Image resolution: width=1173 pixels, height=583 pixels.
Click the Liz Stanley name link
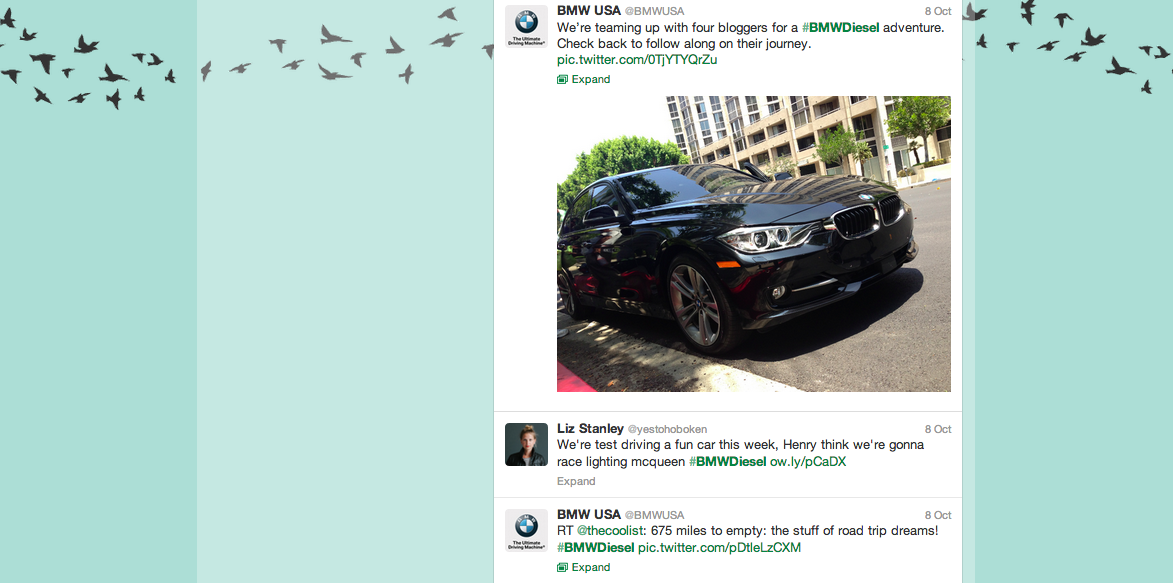pyautogui.click(x=590, y=429)
